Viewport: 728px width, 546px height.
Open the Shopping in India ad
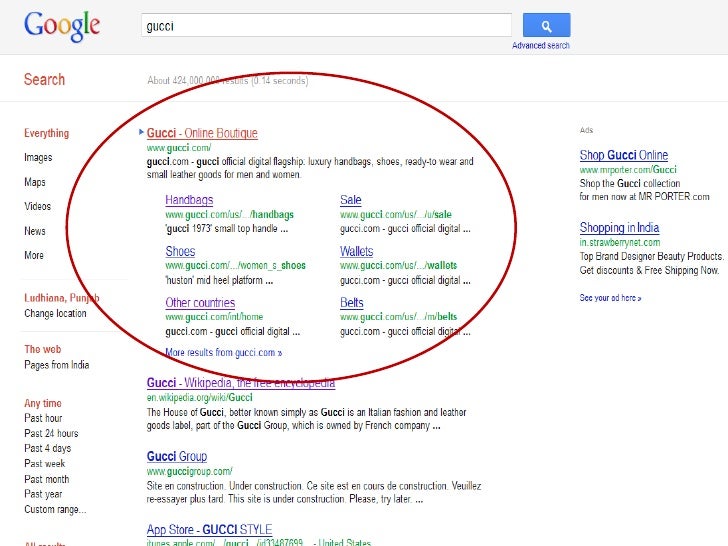click(619, 228)
